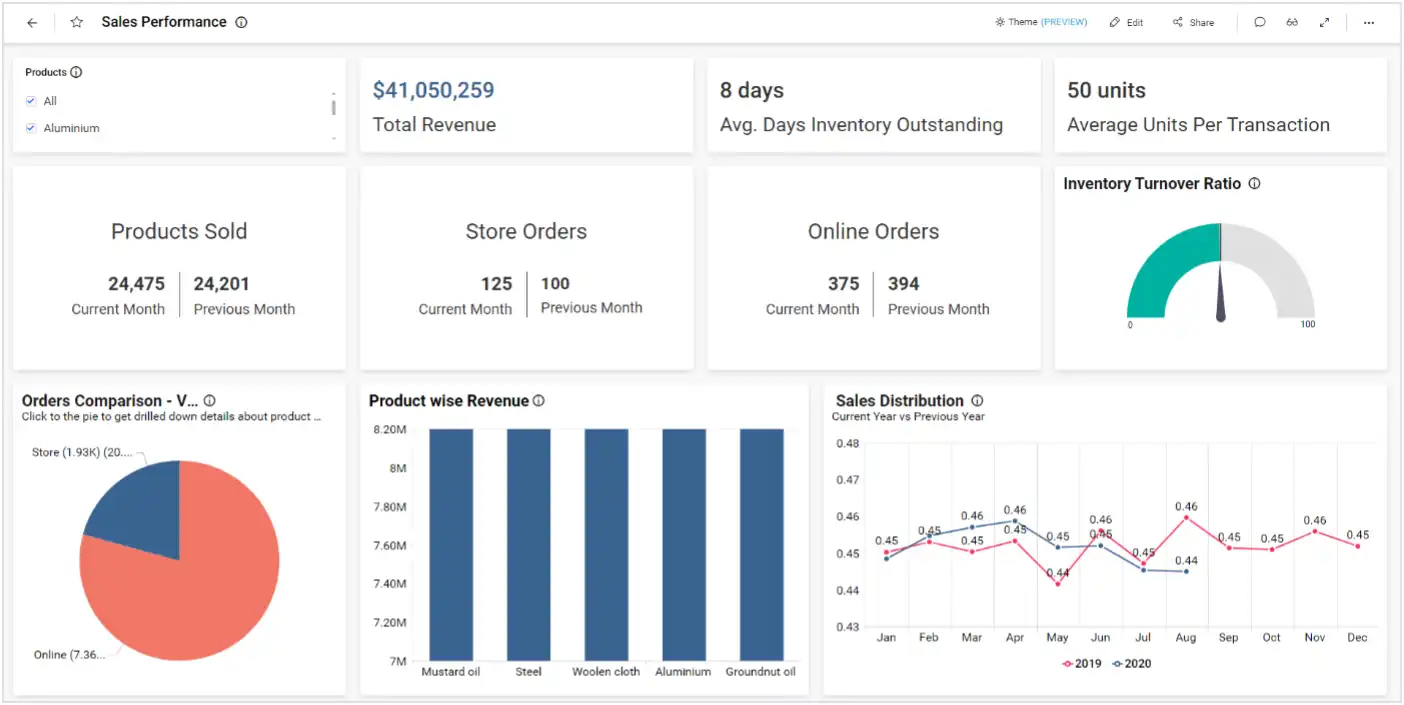Click the Share button
Viewport: 1404px width, 705px height.
[x=1192, y=21]
